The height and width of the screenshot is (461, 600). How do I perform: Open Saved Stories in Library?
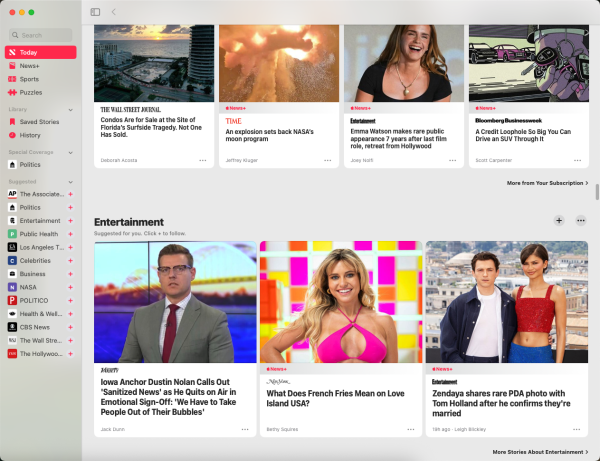click(x=41, y=122)
